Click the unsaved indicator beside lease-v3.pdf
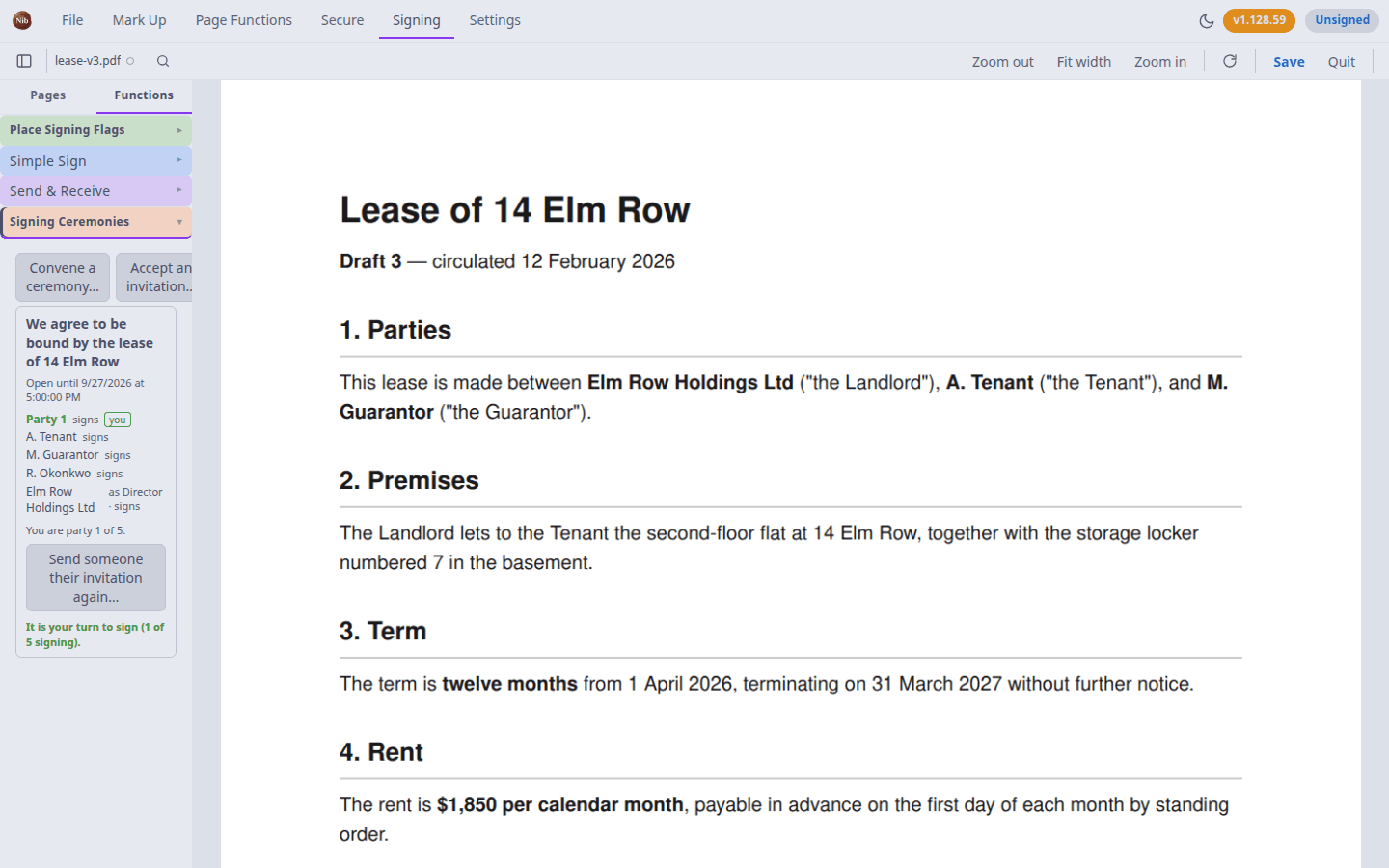 click(130, 61)
